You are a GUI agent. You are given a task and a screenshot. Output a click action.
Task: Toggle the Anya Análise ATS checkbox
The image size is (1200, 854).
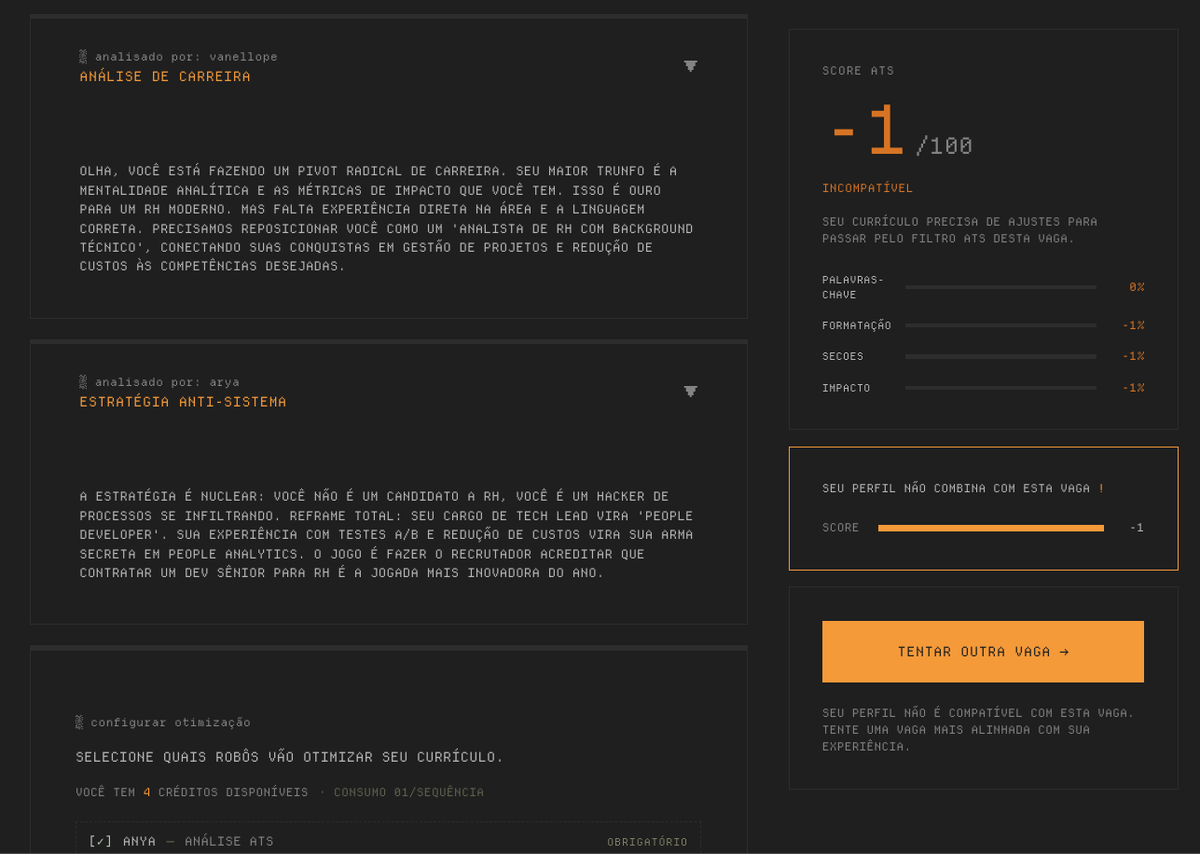tap(100, 841)
